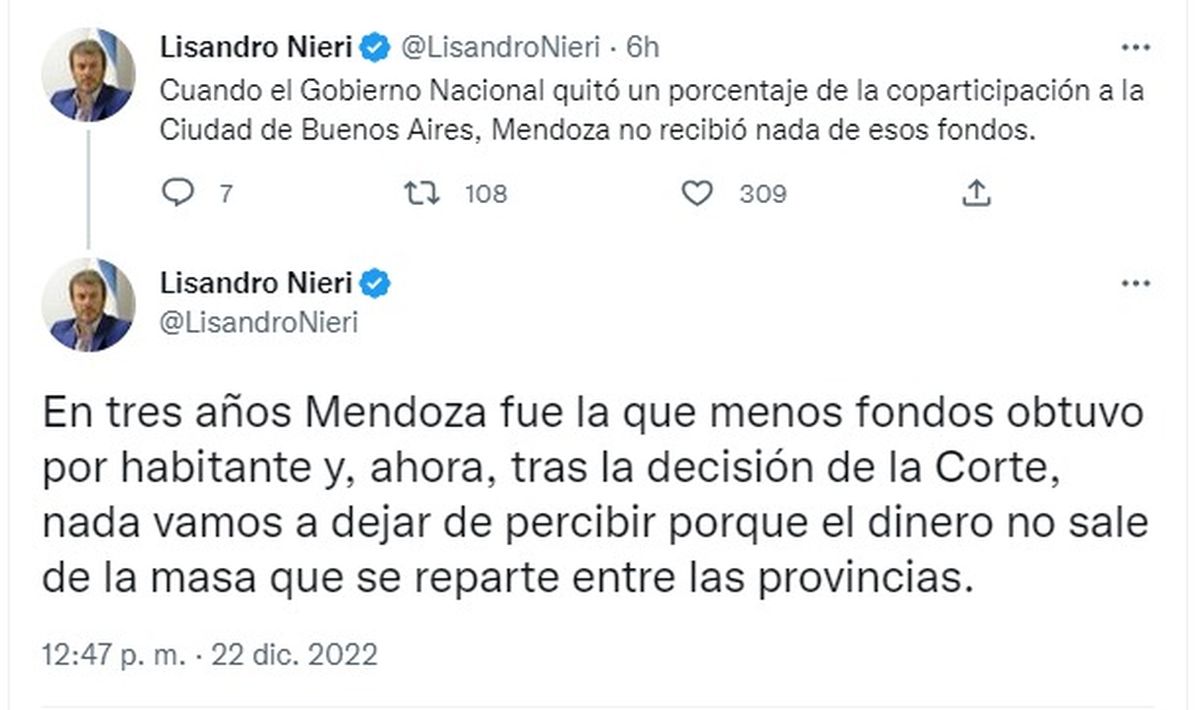Click verified badge on first tweet
This screenshot has height=710, width=1200.
coord(376,47)
